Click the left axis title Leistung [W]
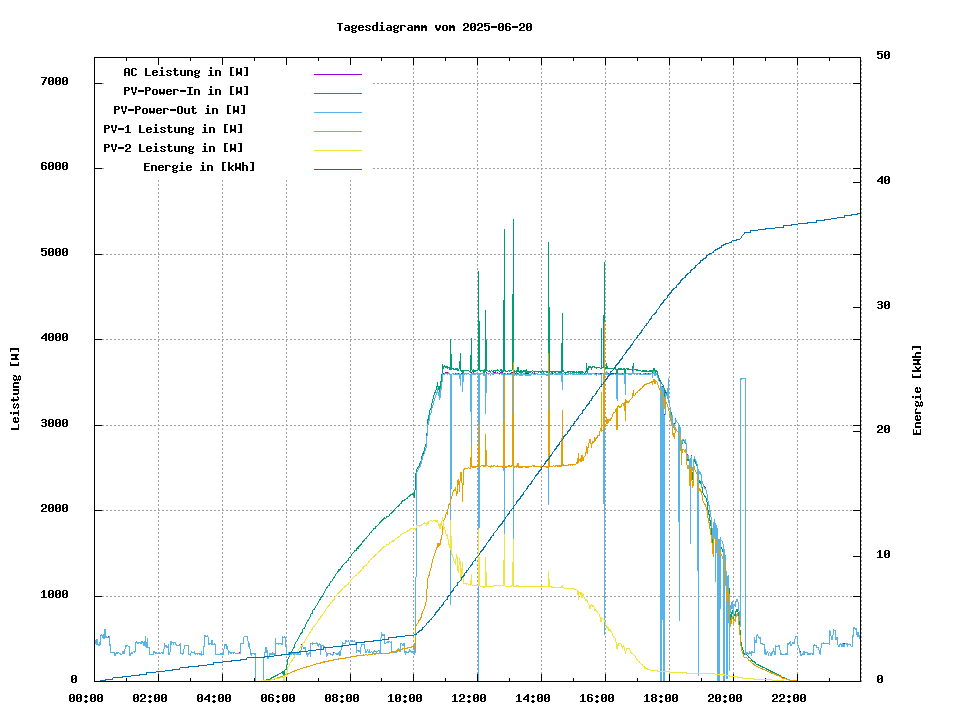Viewport: 960px width, 720px height. point(16,389)
